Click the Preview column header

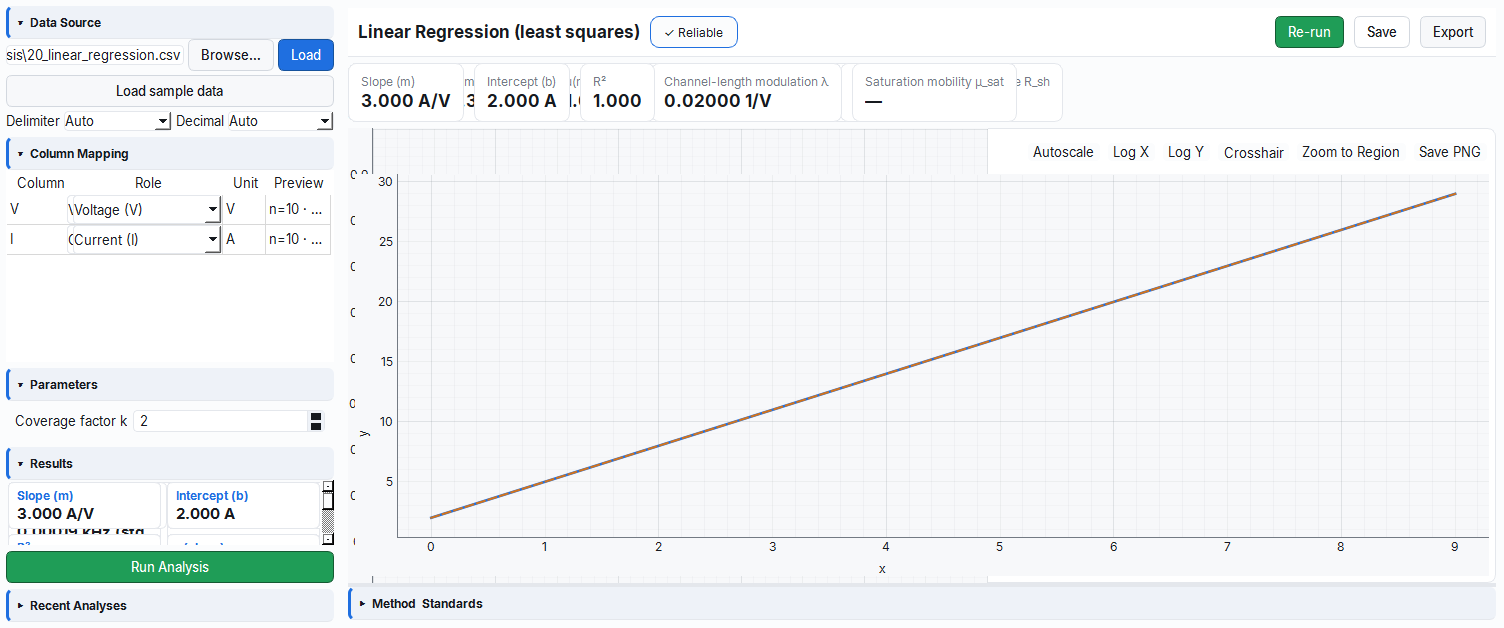click(299, 183)
